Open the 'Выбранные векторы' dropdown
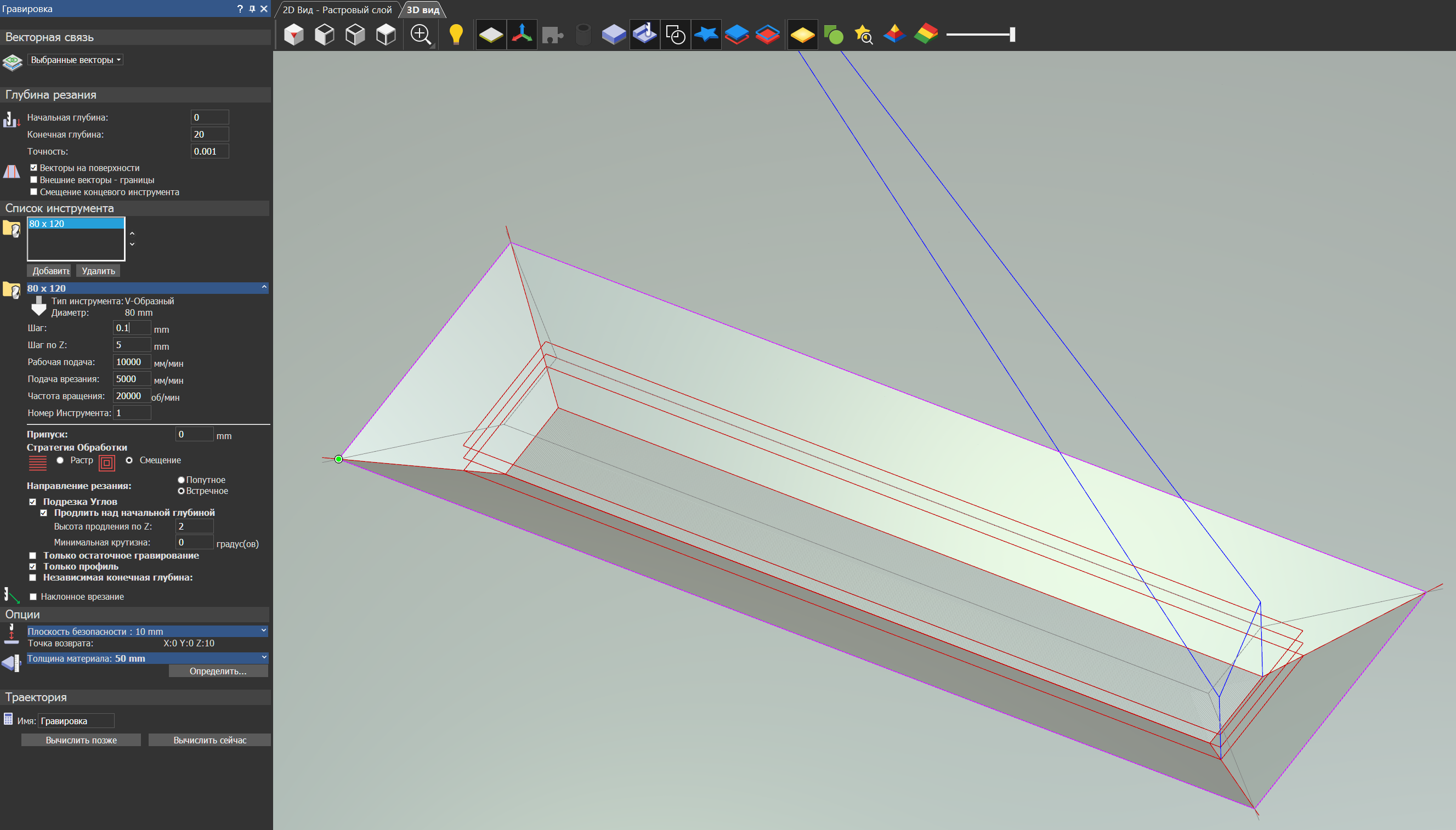The image size is (1456, 830). point(75,60)
